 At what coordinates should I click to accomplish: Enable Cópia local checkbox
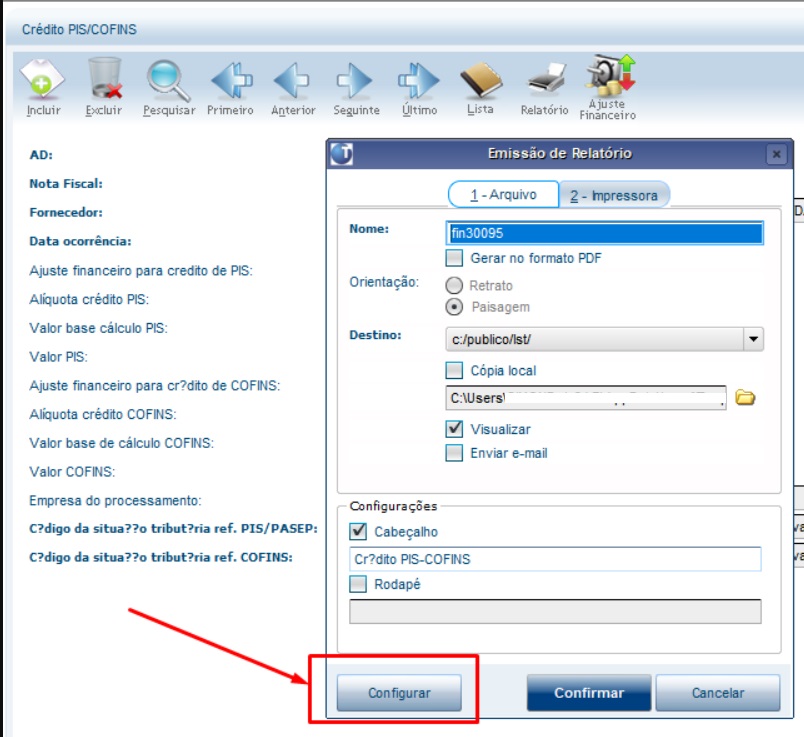click(x=454, y=370)
